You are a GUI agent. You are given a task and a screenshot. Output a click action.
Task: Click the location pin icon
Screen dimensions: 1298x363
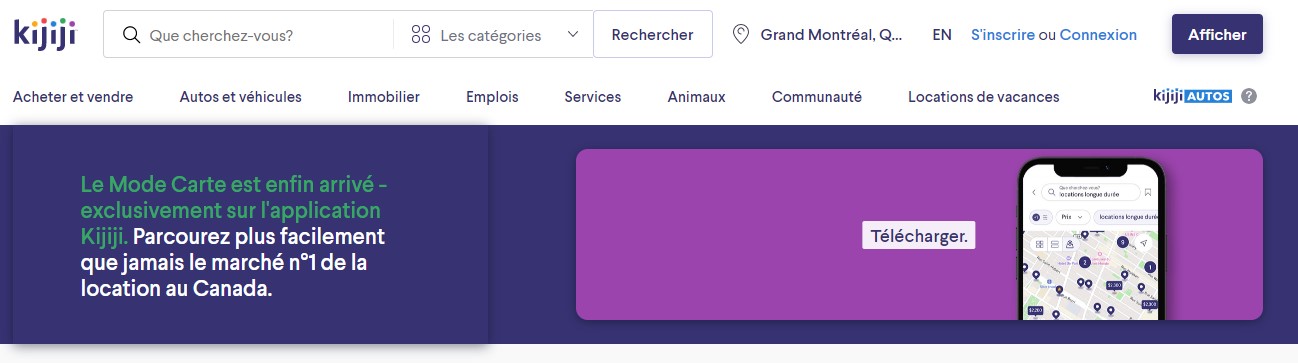click(x=741, y=35)
